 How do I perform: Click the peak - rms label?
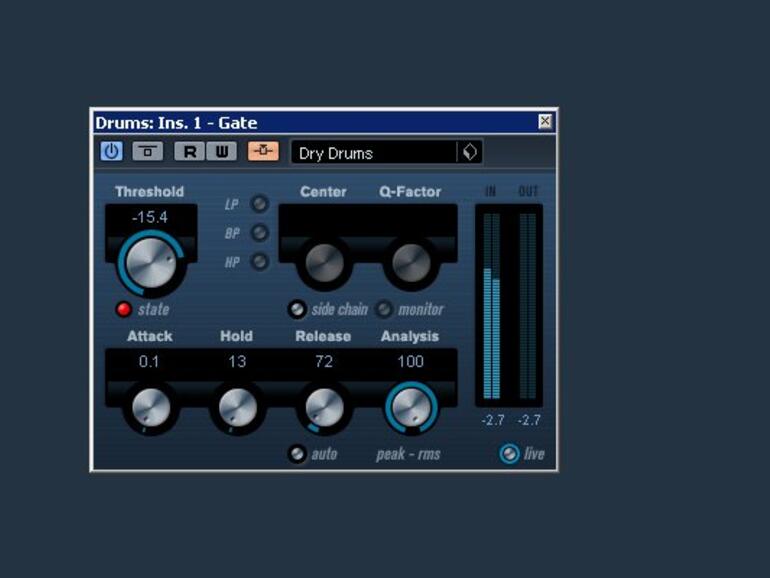coord(408,454)
